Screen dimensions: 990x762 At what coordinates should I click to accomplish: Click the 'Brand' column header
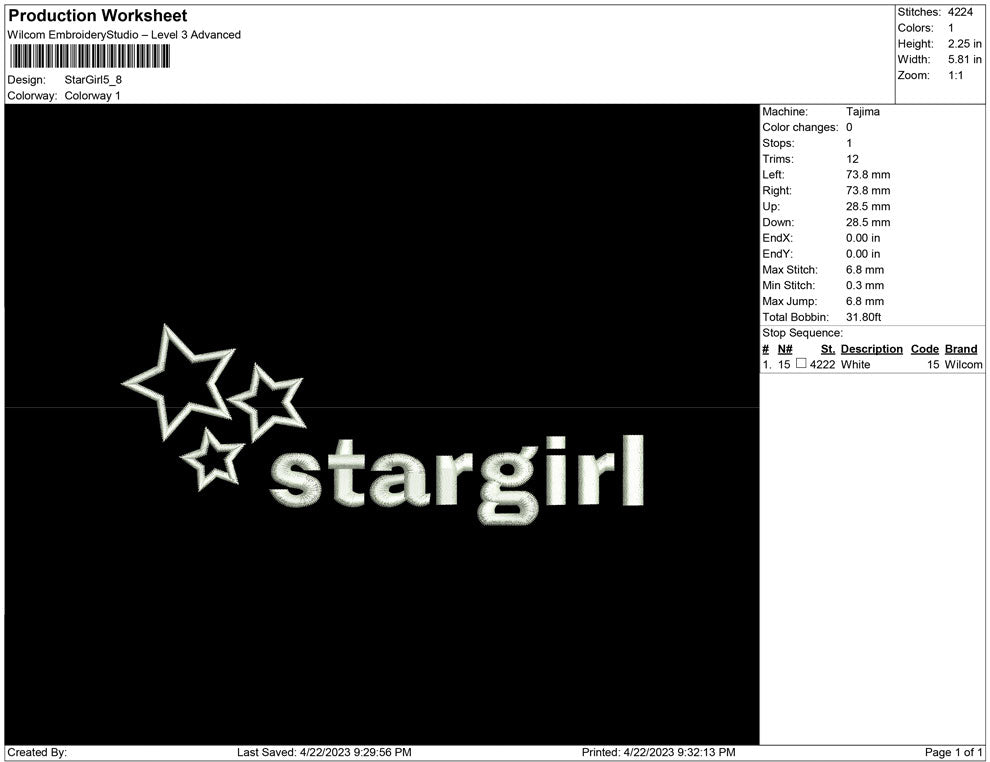point(961,349)
